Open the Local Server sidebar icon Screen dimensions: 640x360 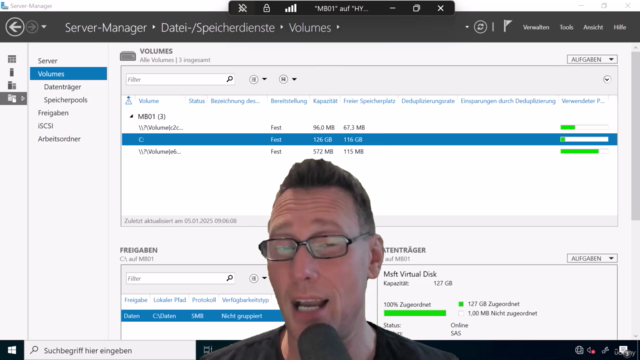[12, 72]
